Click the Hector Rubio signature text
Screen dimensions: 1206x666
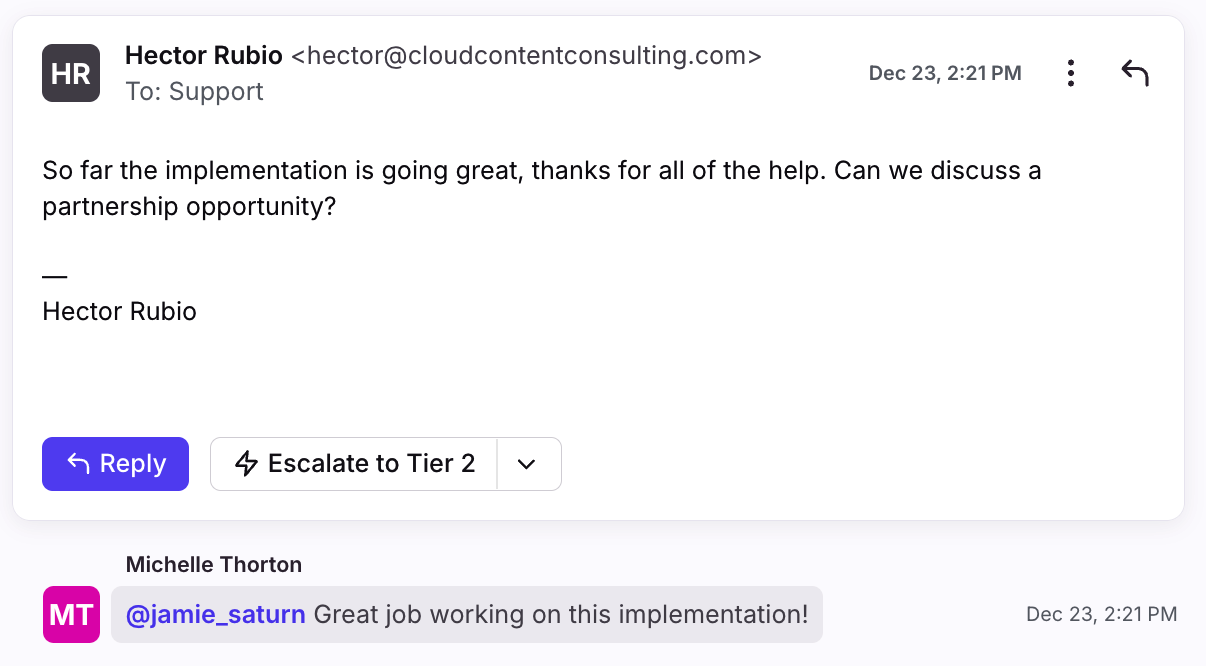coord(119,312)
